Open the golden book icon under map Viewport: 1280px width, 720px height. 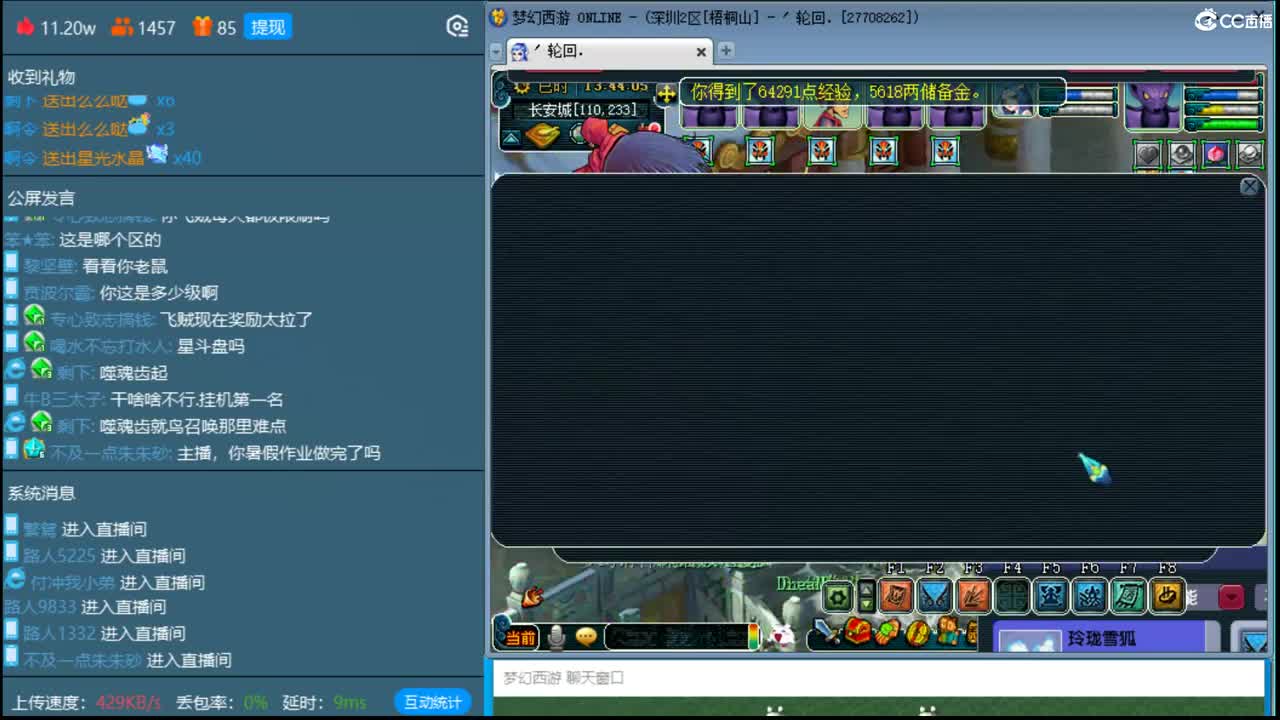(542, 136)
